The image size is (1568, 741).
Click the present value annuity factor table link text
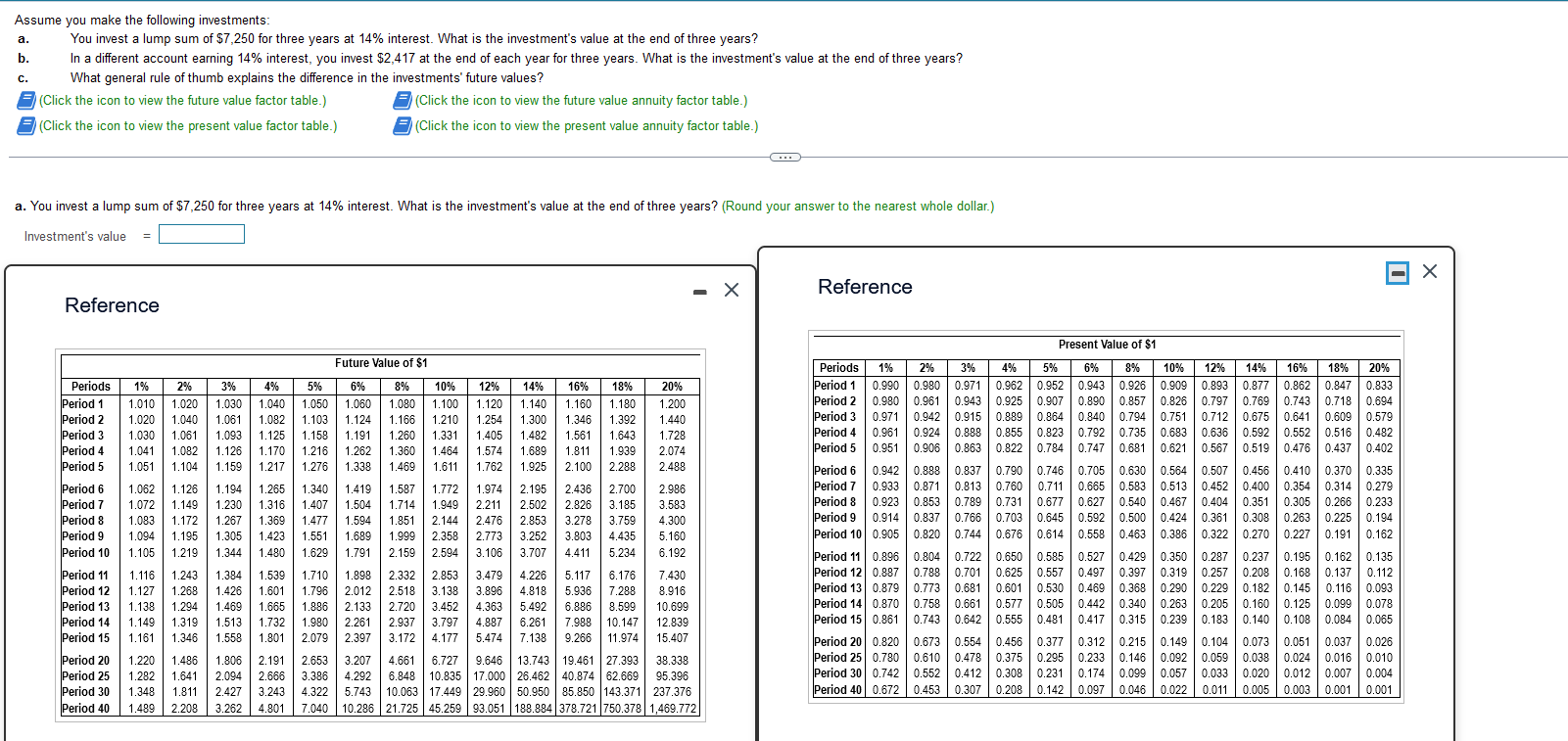tap(587, 126)
